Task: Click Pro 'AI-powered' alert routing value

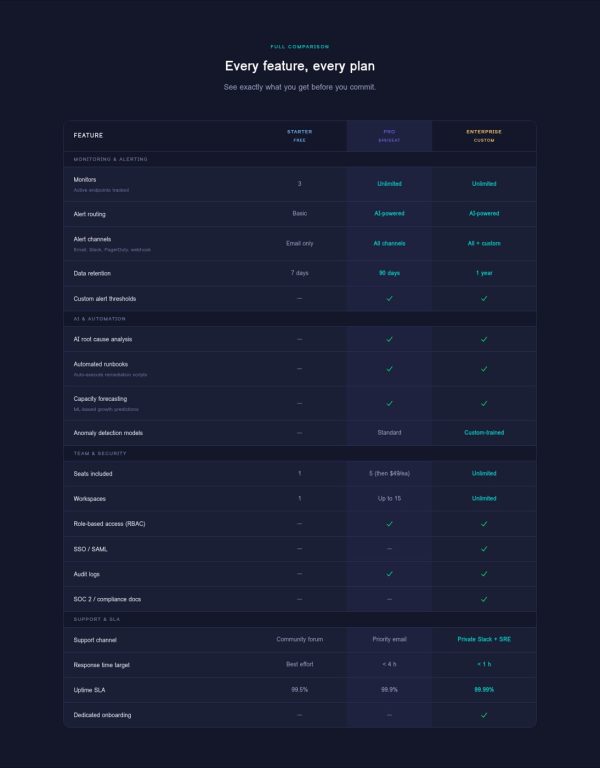Action: point(389,214)
